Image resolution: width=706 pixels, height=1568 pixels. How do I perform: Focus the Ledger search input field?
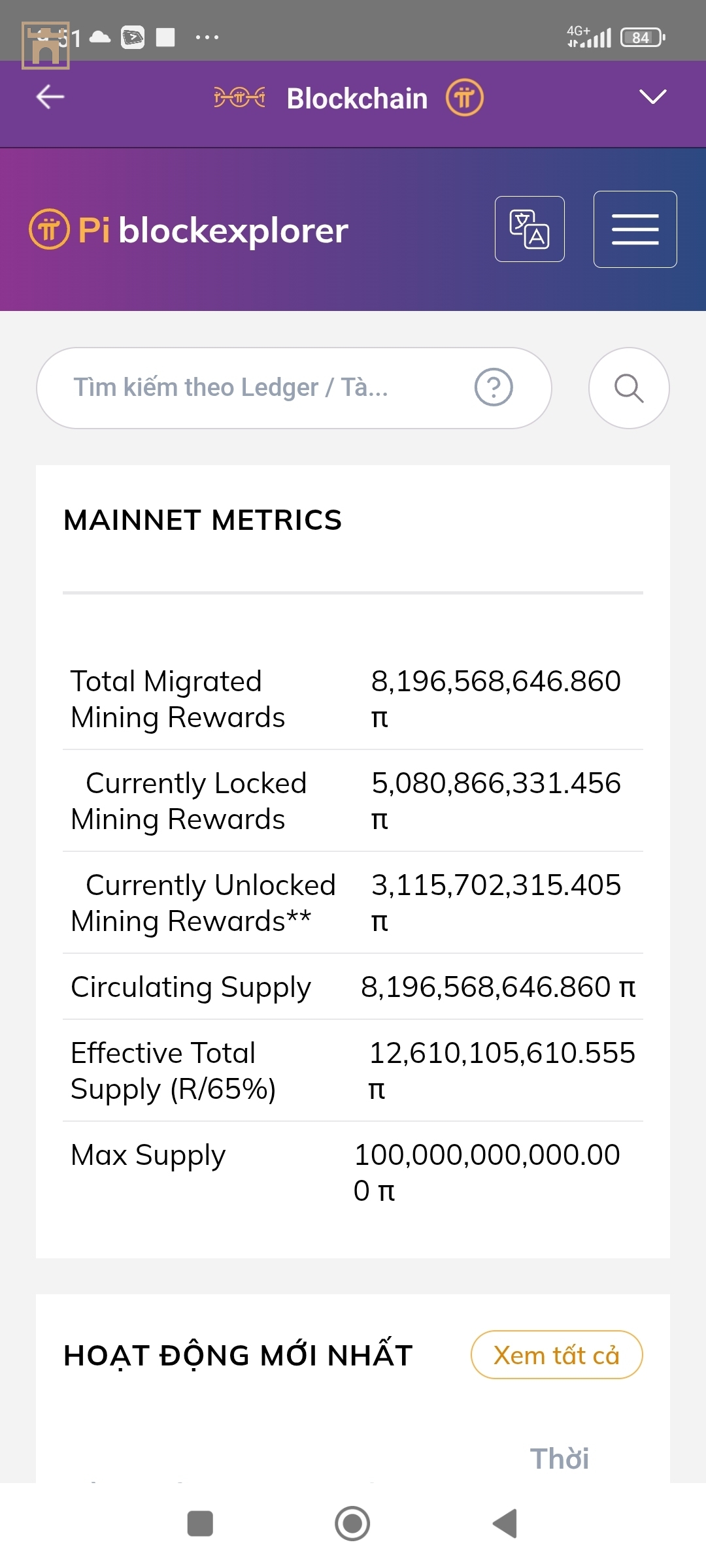coord(261,388)
